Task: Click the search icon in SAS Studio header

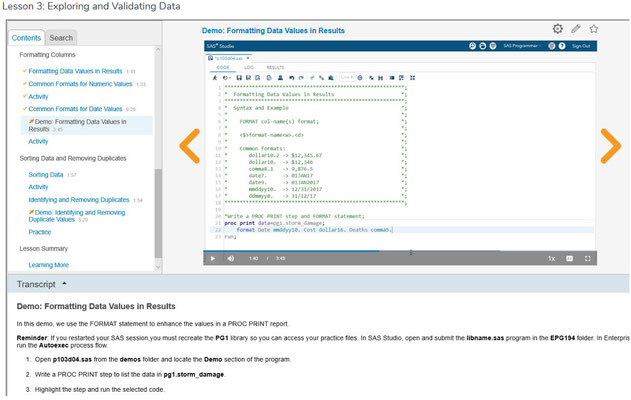Action: pos(472,46)
